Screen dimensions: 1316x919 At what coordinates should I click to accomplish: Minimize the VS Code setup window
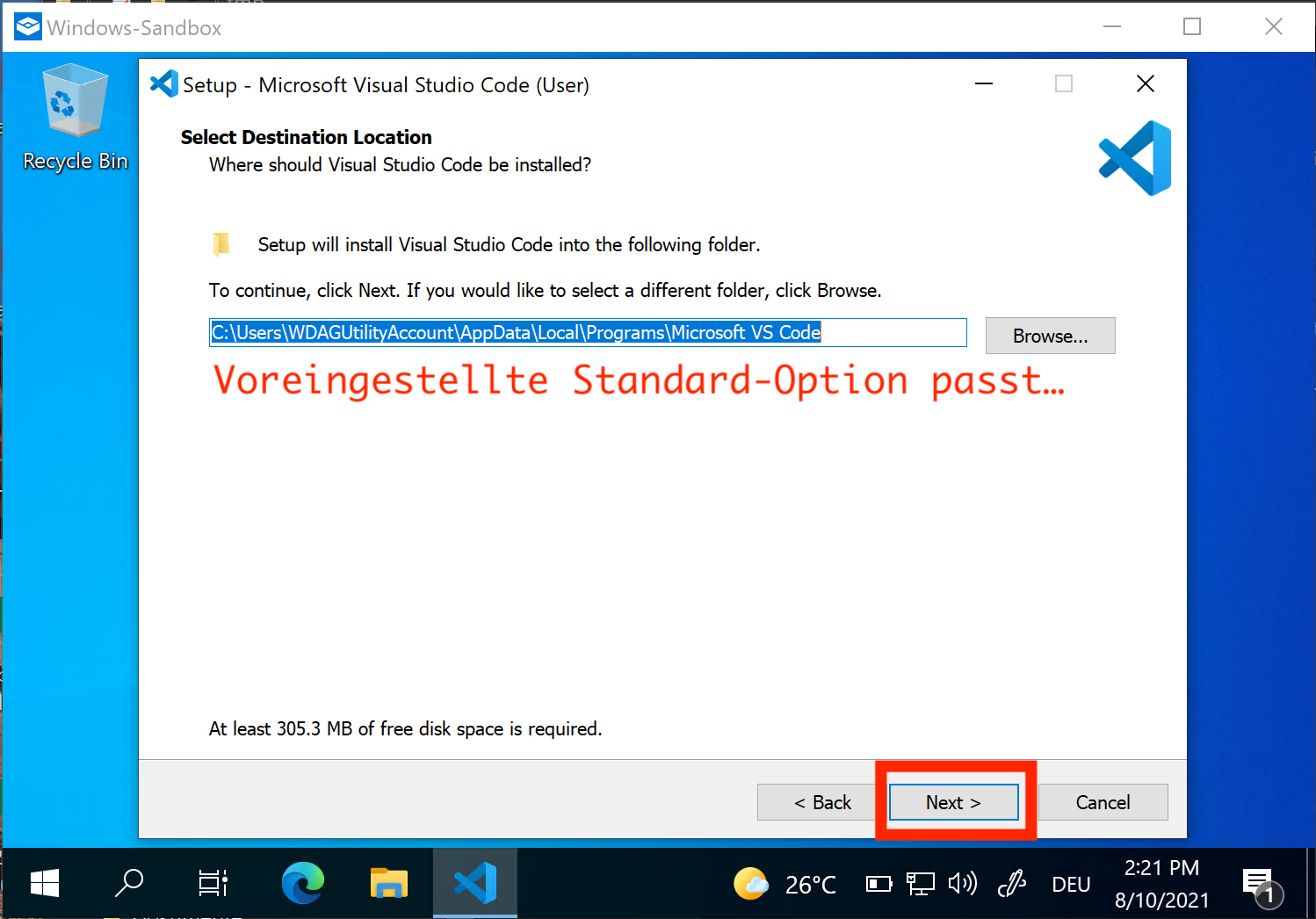pos(984,84)
